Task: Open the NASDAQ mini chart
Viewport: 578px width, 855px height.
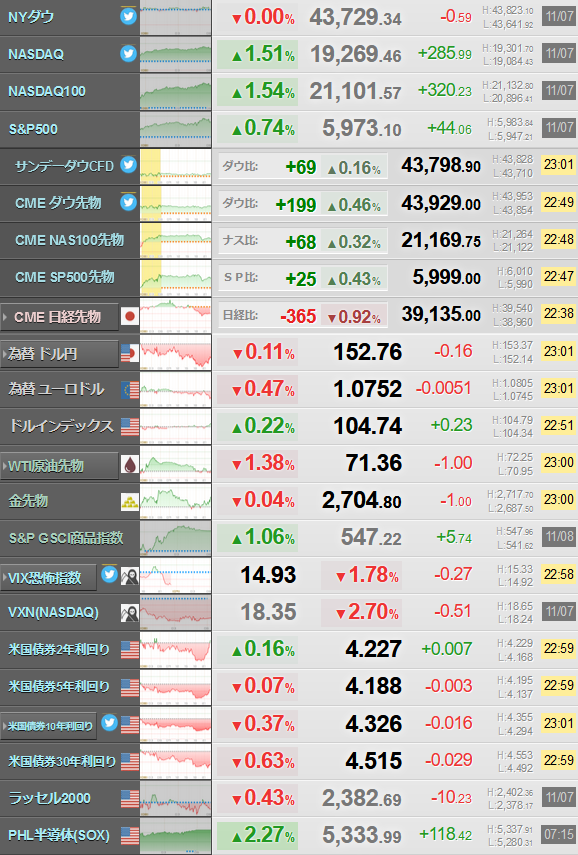Action: [176, 54]
